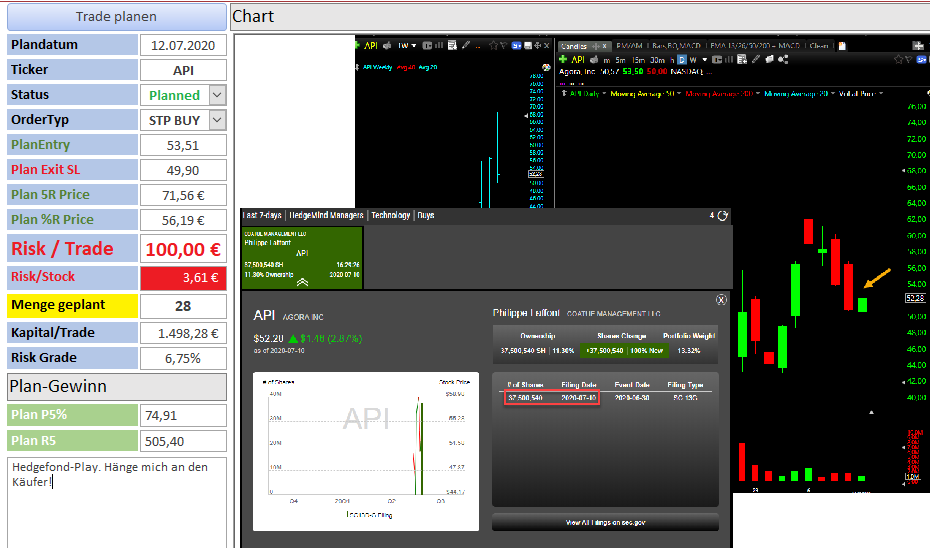Select the 5m timeframe button

pos(620,60)
